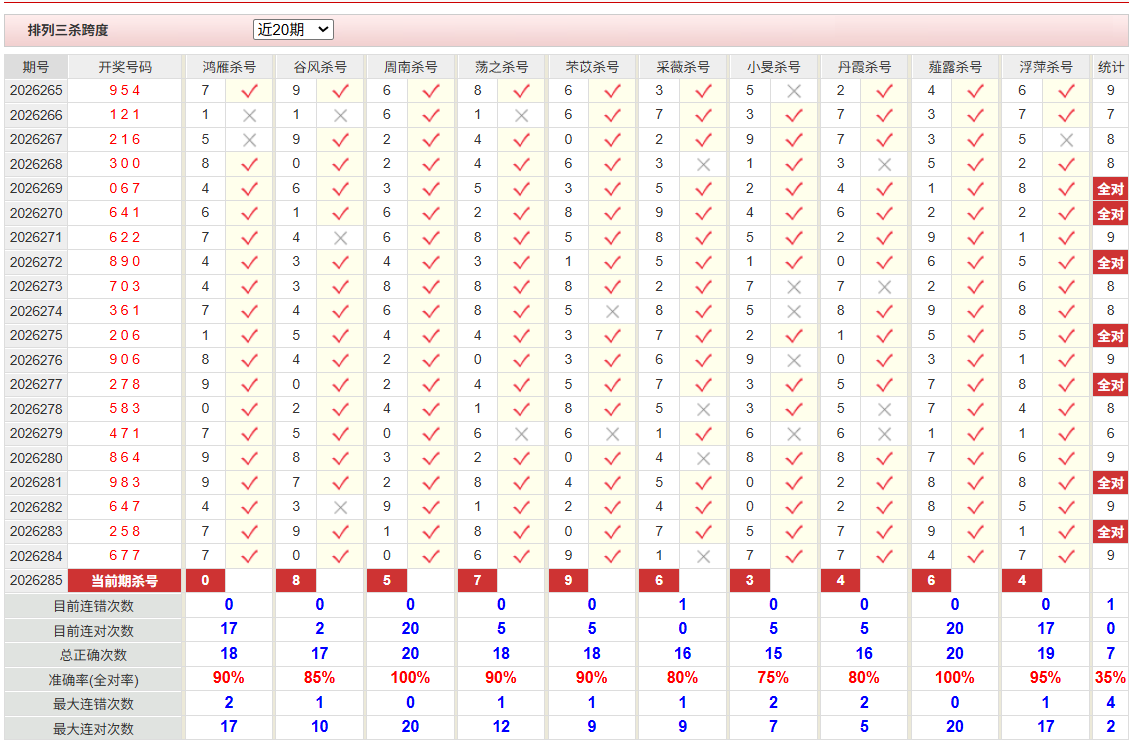Click gray cross in 谷风杀号 row 2026282
This screenshot has width=1136, height=751.
[341, 508]
